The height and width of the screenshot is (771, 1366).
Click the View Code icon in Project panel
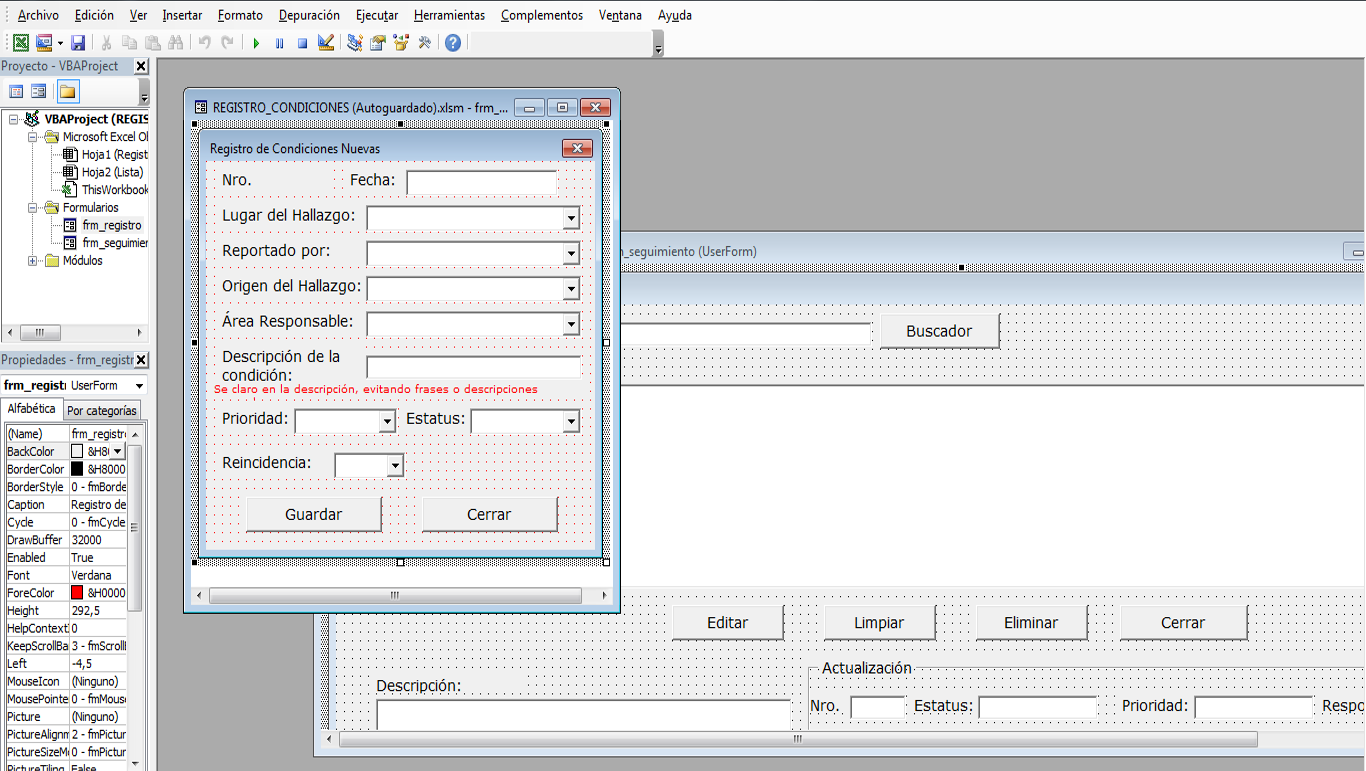pos(16,92)
